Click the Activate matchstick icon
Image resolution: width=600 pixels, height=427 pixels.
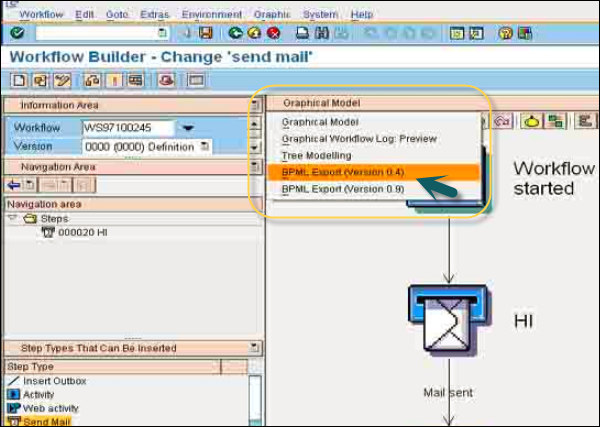pyautogui.click(x=114, y=80)
